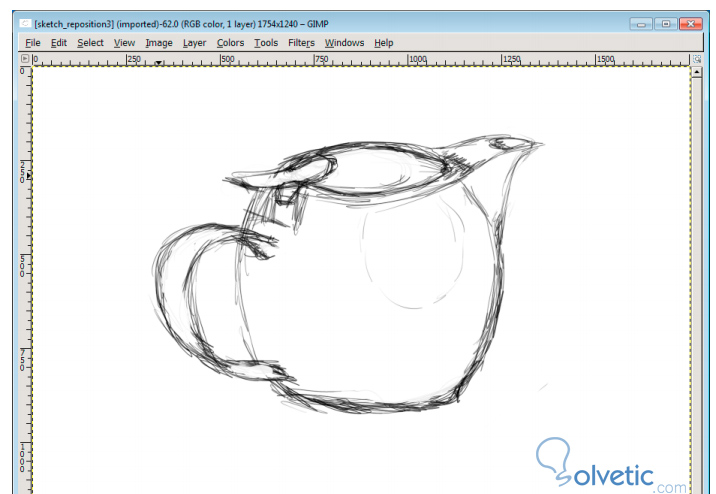Open the Colors menu
The height and width of the screenshot is (494, 716).
[230, 43]
